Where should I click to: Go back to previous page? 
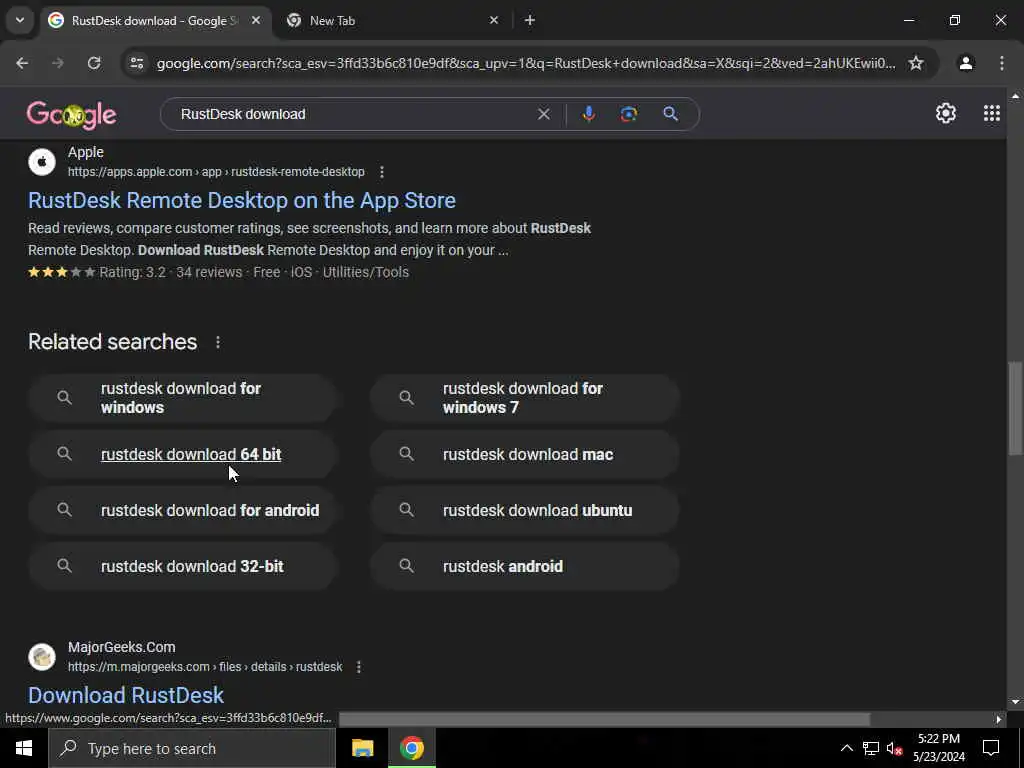click(x=22, y=63)
